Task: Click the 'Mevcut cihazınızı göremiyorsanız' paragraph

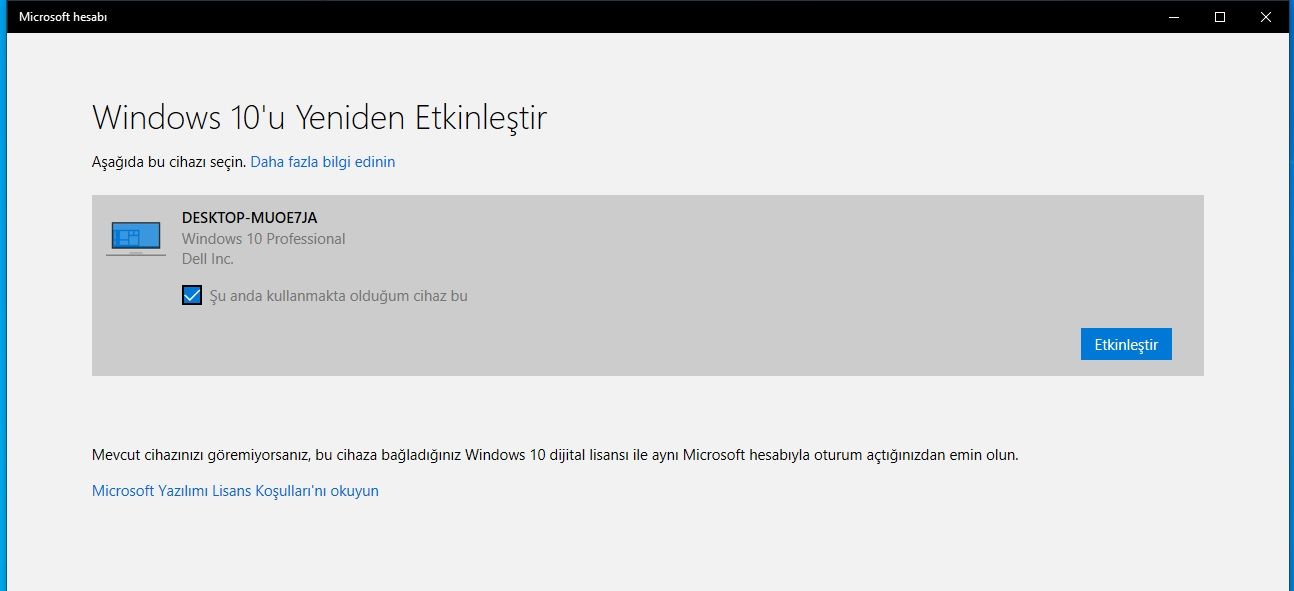Action: click(x=555, y=455)
